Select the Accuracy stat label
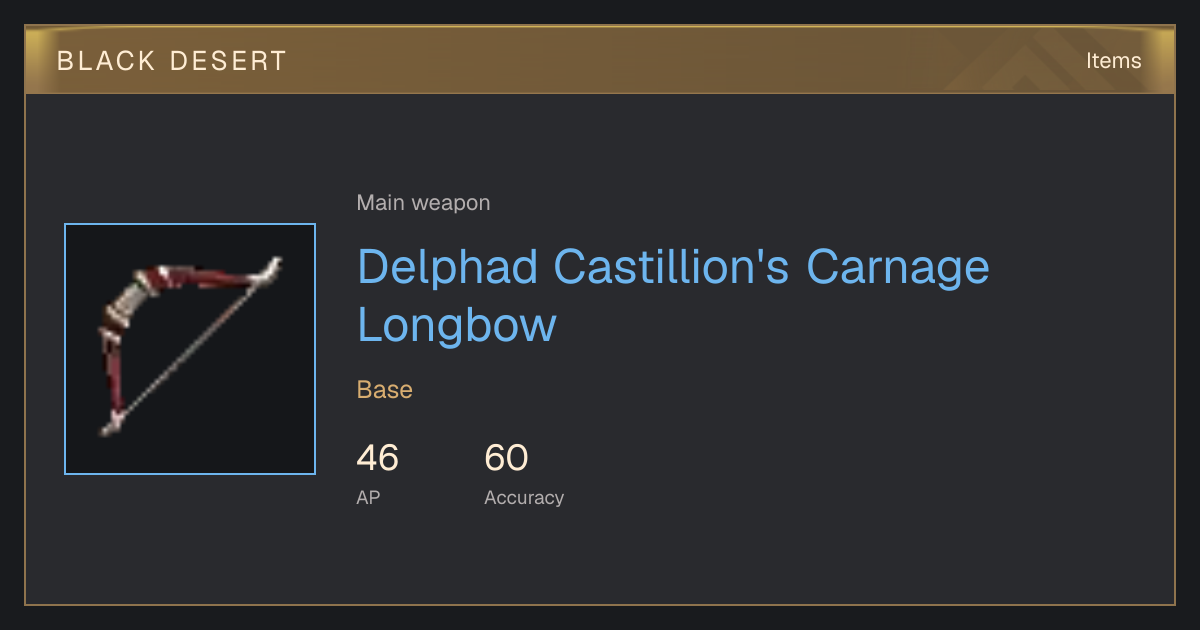This screenshot has height=630, width=1200. (x=524, y=497)
